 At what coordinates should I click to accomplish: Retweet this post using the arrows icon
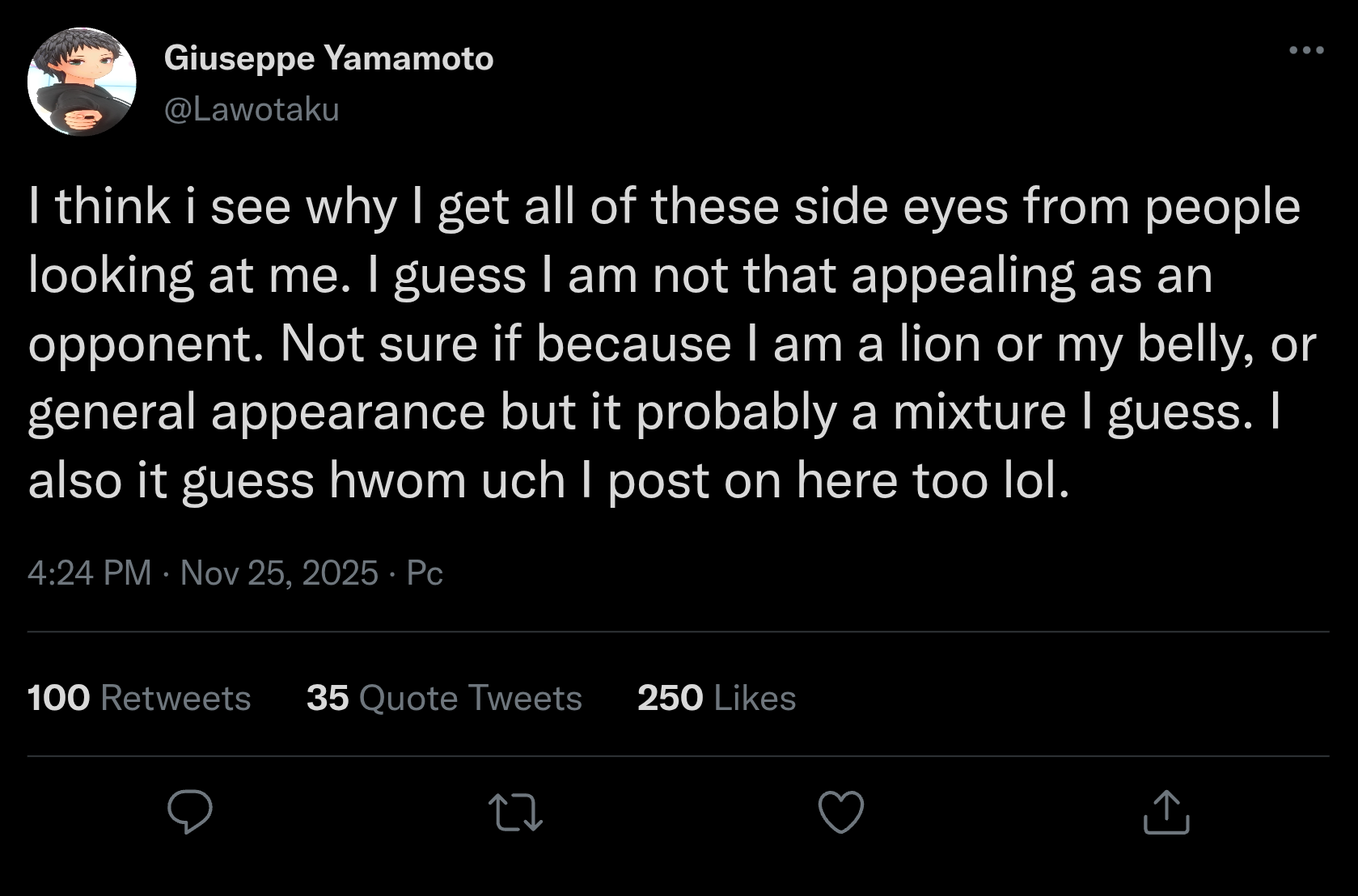[x=516, y=813]
